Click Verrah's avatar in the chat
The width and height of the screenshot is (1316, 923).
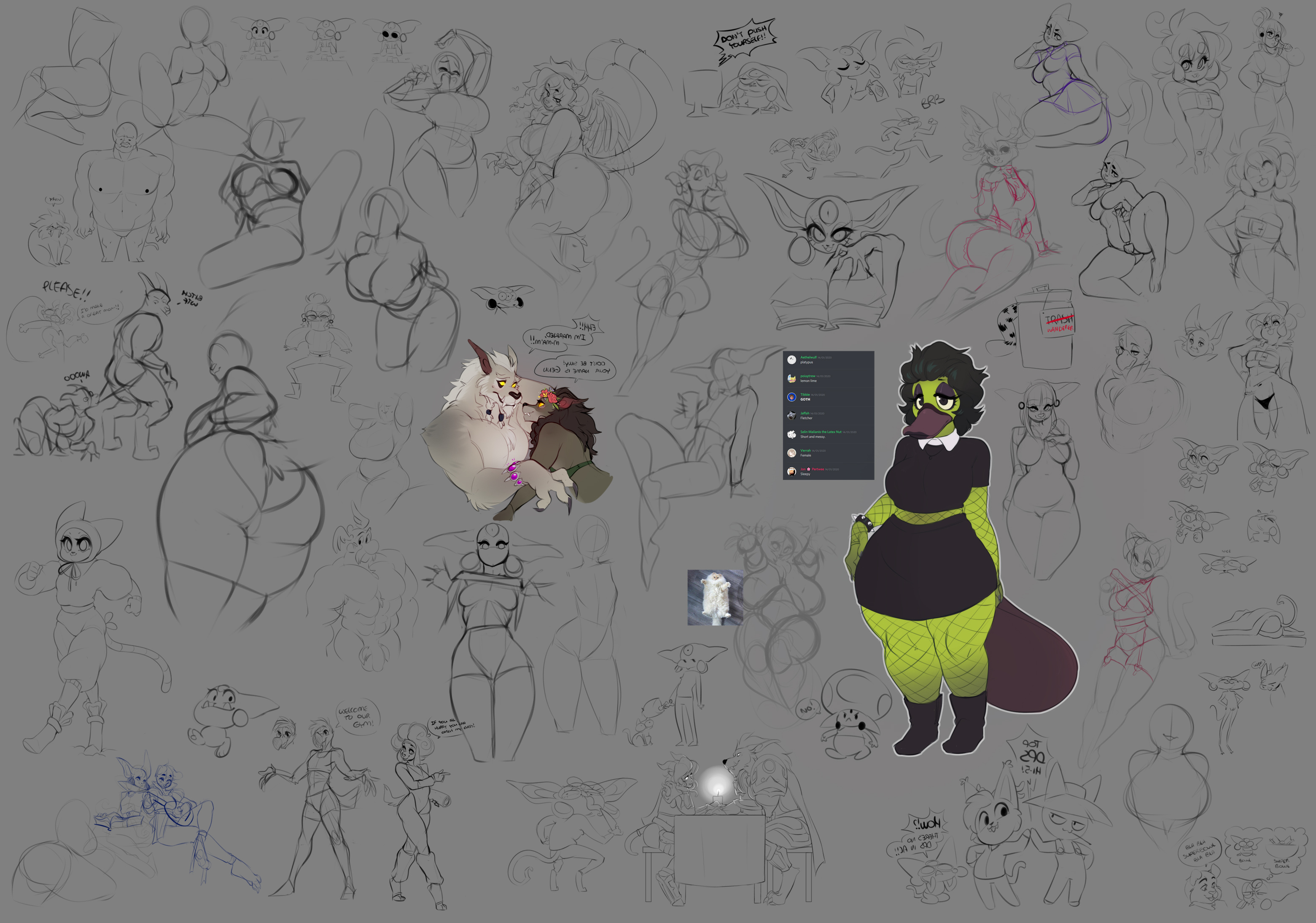click(792, 453)
